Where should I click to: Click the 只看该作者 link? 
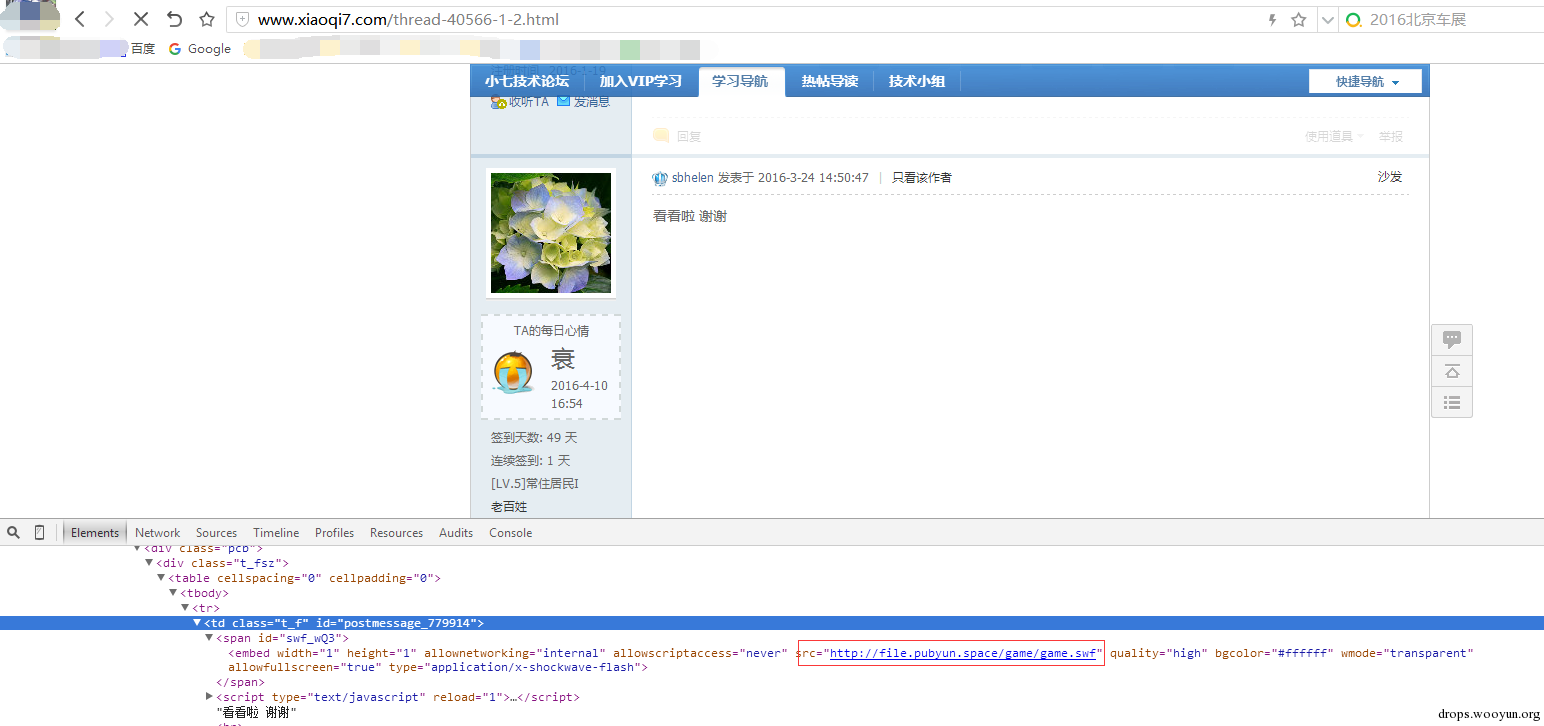922,177
